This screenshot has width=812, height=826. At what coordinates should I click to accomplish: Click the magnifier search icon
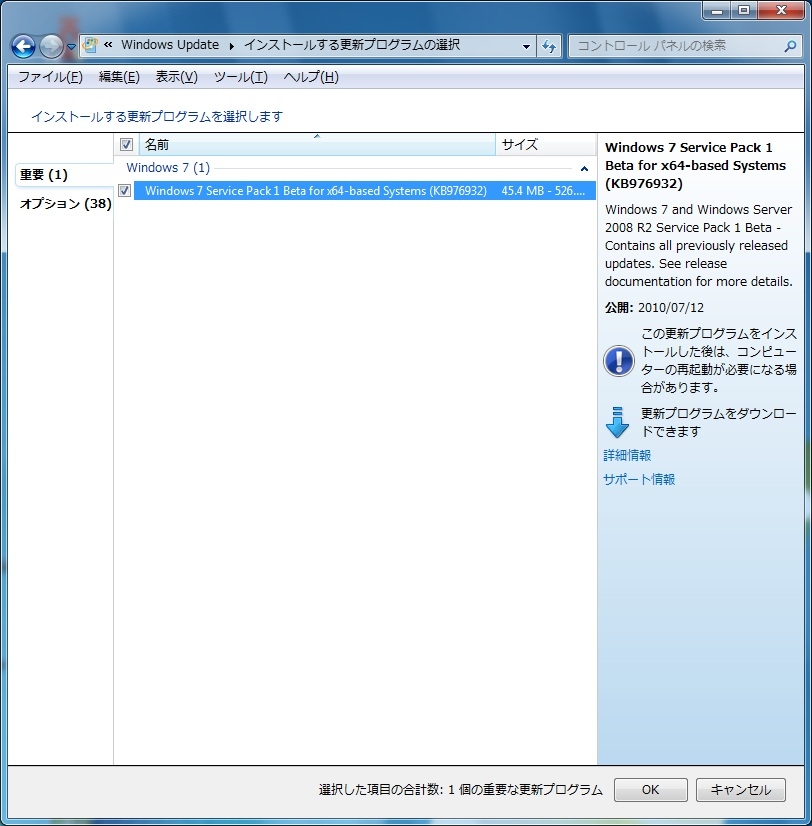(x=790, y=46)
